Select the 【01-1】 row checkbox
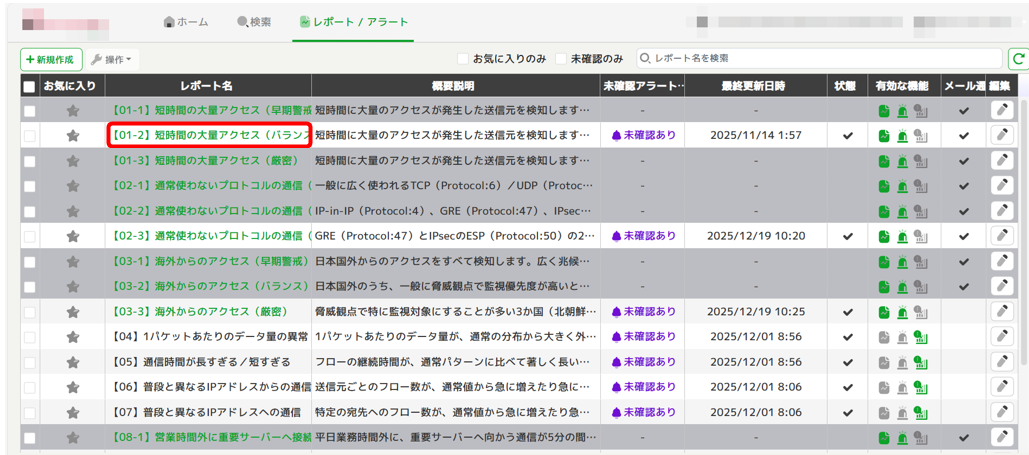This screenshot has width=1029, height=455. [30, 111]
